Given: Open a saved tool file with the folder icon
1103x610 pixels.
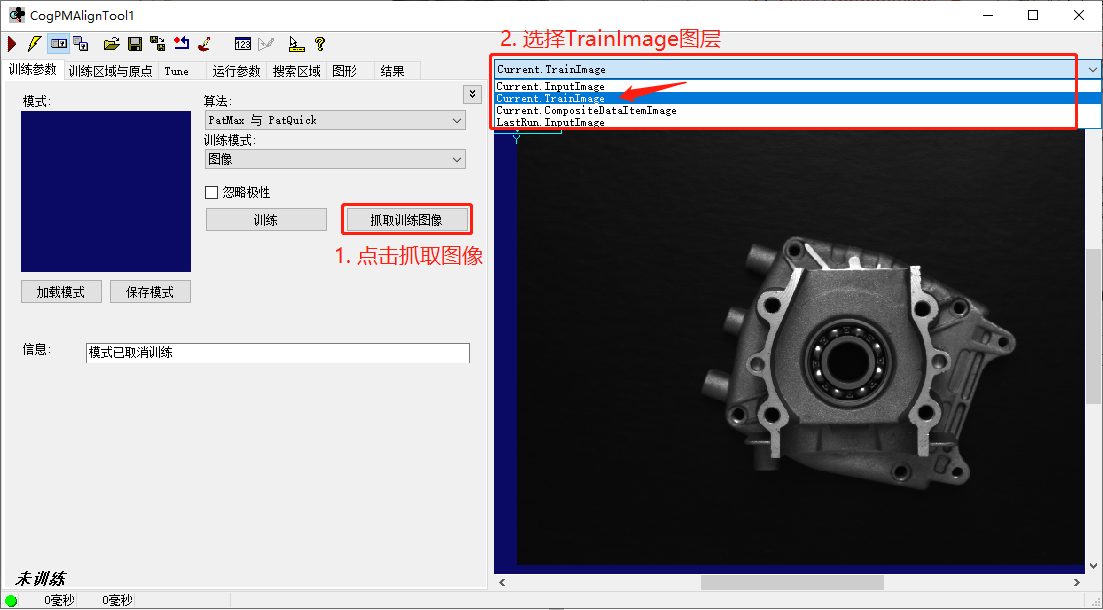Looking at the screenshot, I should click(x=112, y=43).
